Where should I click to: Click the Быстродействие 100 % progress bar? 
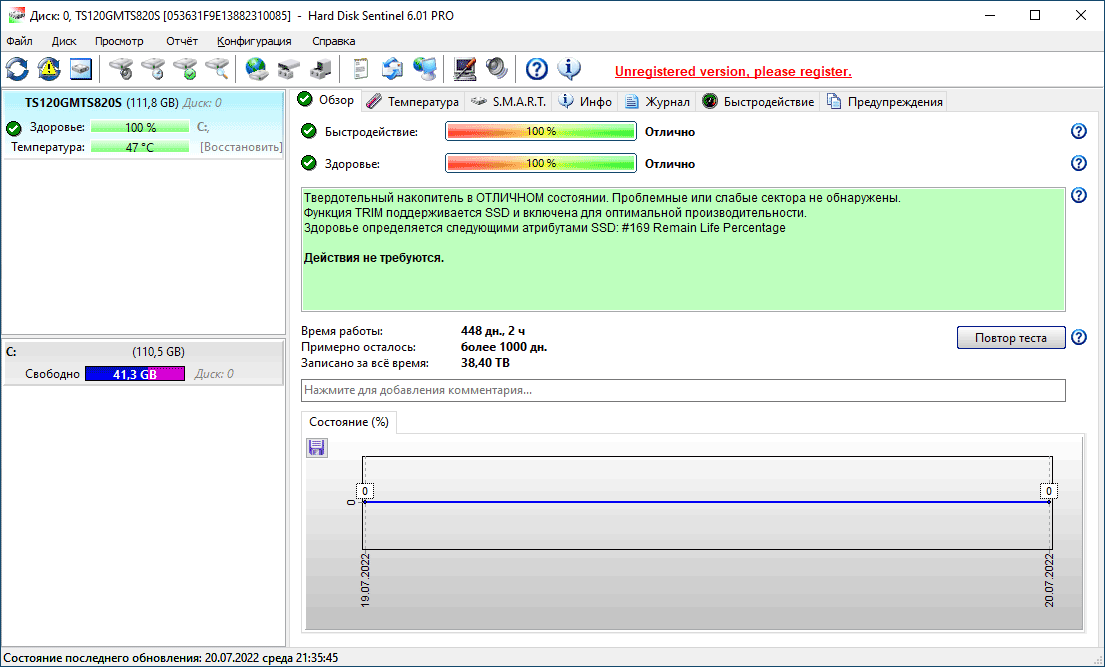(541, 131)
